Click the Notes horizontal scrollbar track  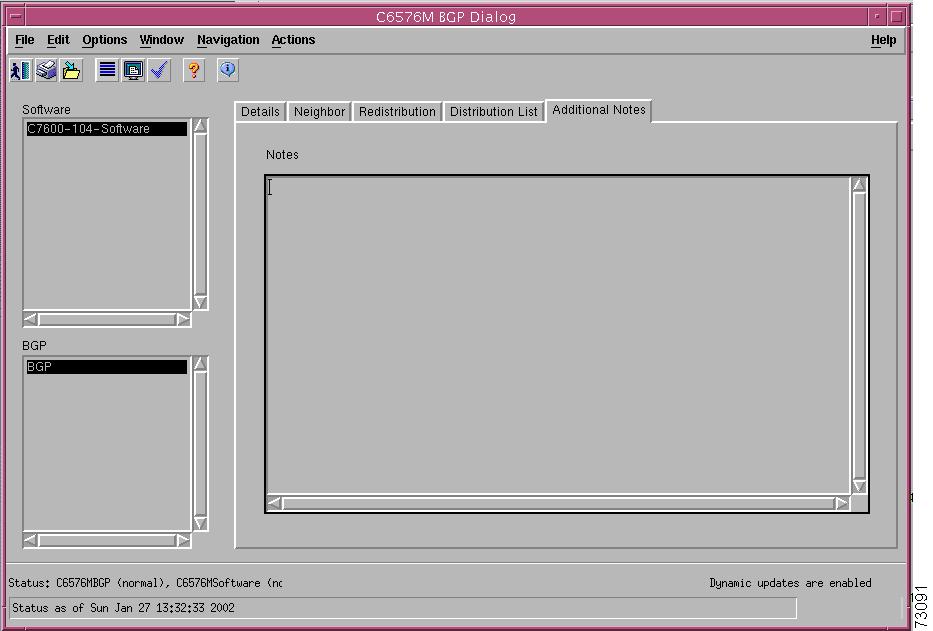coord(558,503)
